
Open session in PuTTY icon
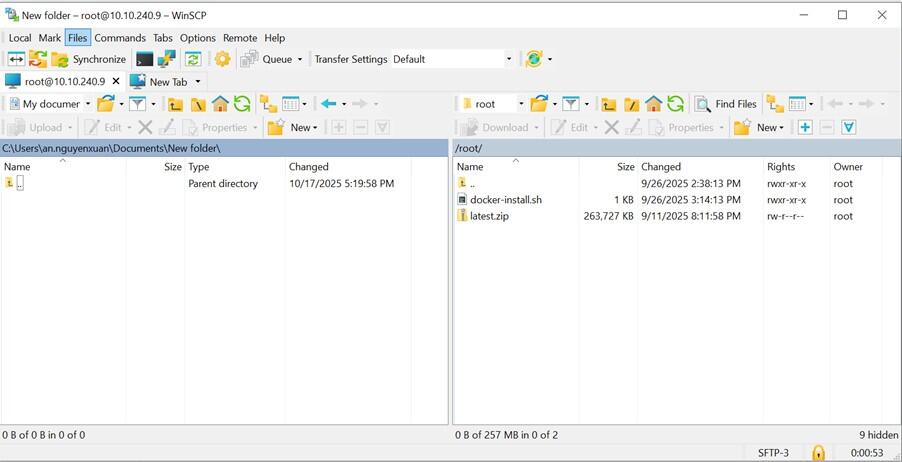[166, 59]
